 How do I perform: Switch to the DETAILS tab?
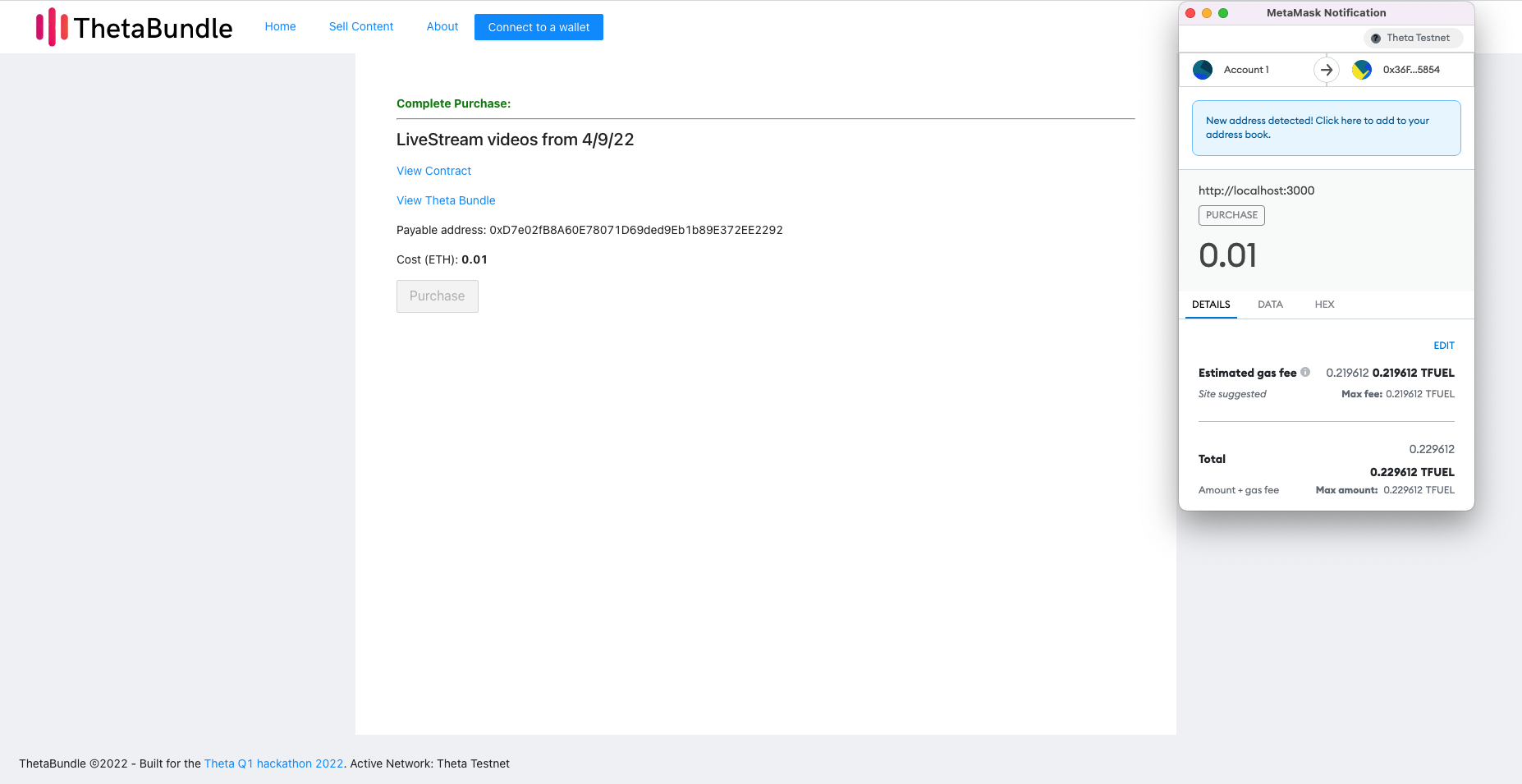[1211, 305]
